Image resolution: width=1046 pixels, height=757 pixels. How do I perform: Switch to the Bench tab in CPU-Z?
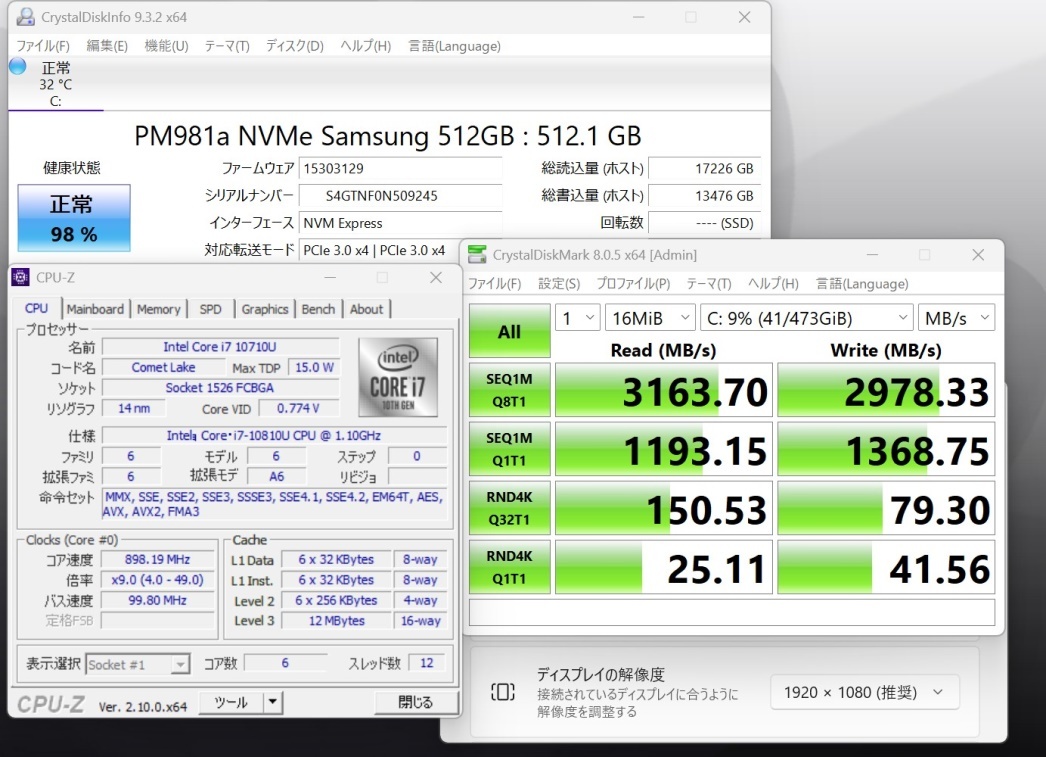[x=318, y=309]
